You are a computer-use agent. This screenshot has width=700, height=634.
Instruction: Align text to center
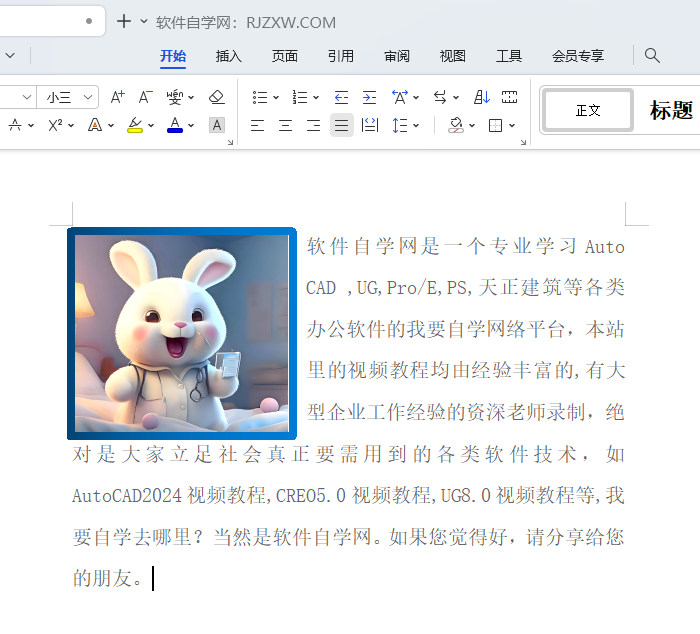(285, 125)
